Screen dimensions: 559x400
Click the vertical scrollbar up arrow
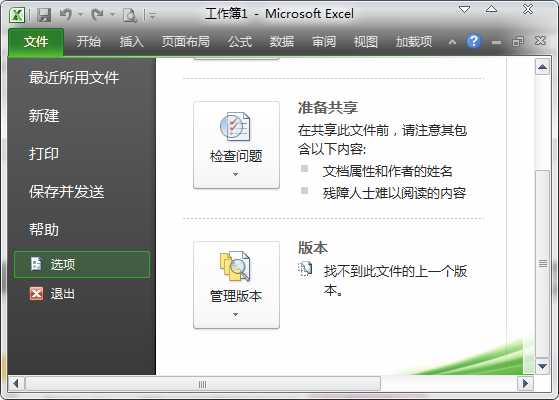pyautogui.click(x=543, y=67)
